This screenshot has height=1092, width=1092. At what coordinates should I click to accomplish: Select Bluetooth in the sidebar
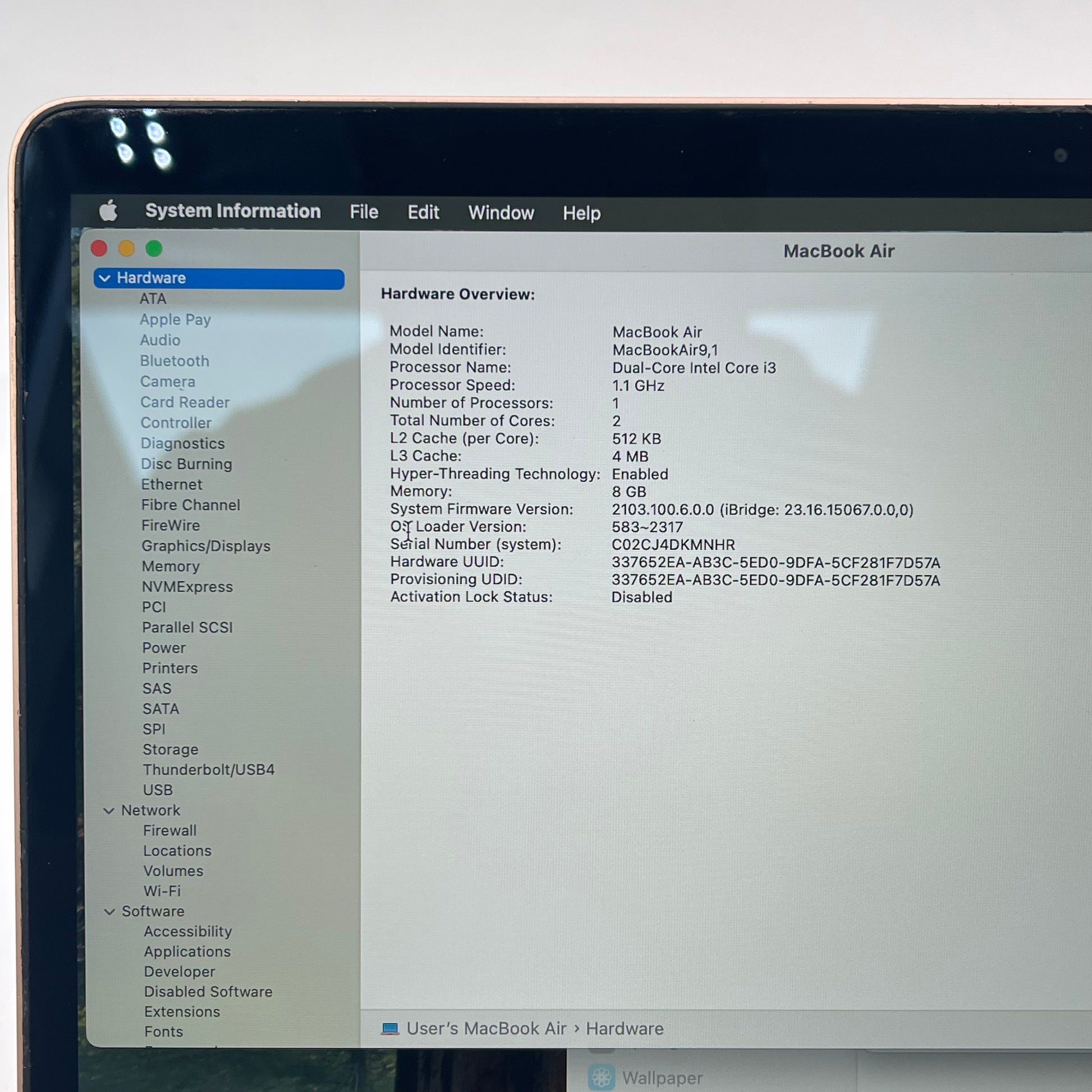175,361
